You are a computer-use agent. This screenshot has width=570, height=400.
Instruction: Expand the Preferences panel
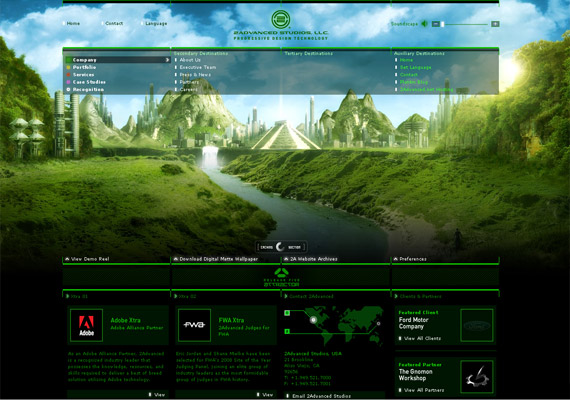click(x=410, y=259)
